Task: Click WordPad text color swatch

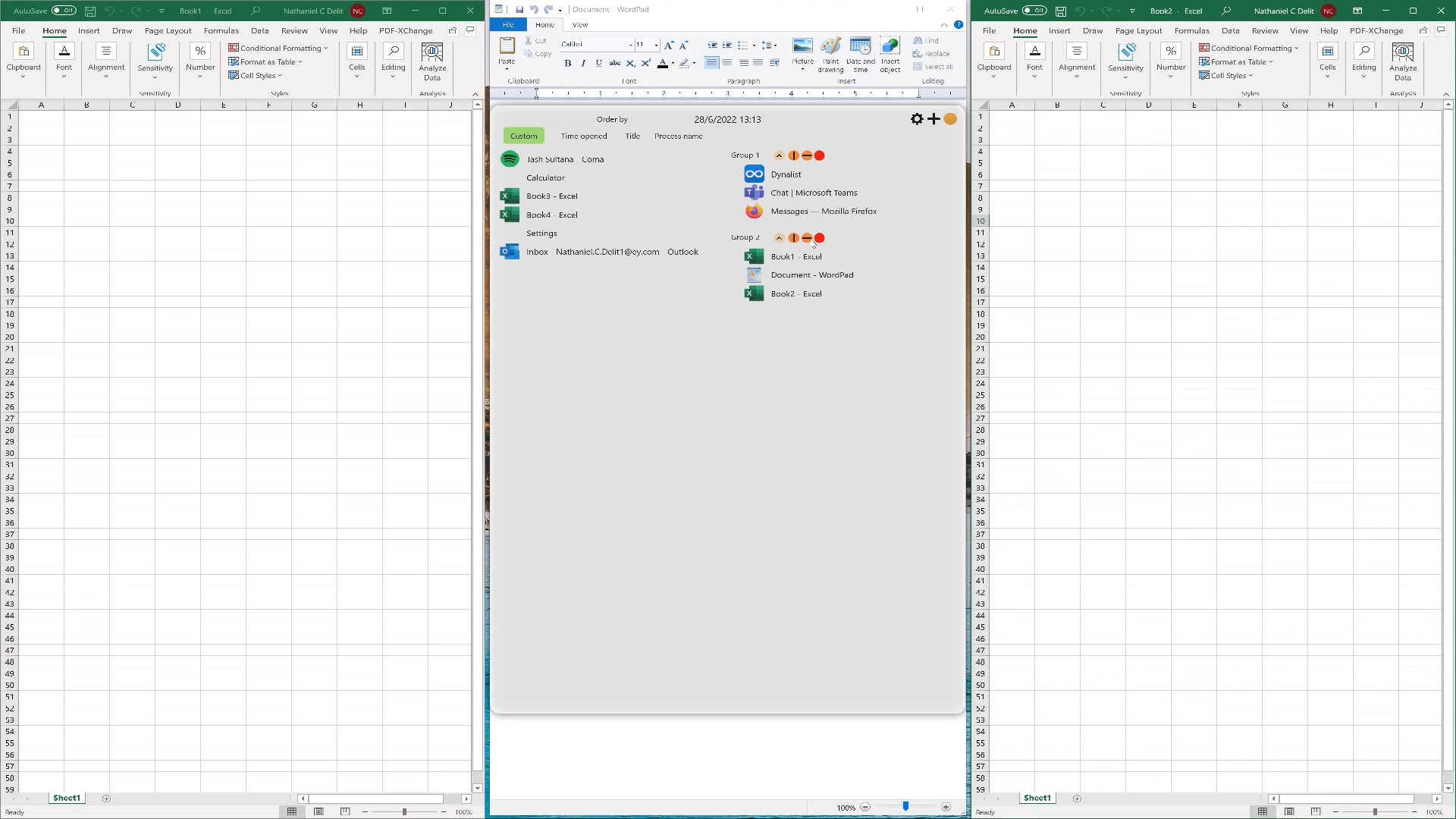Action: click(663, 64)
